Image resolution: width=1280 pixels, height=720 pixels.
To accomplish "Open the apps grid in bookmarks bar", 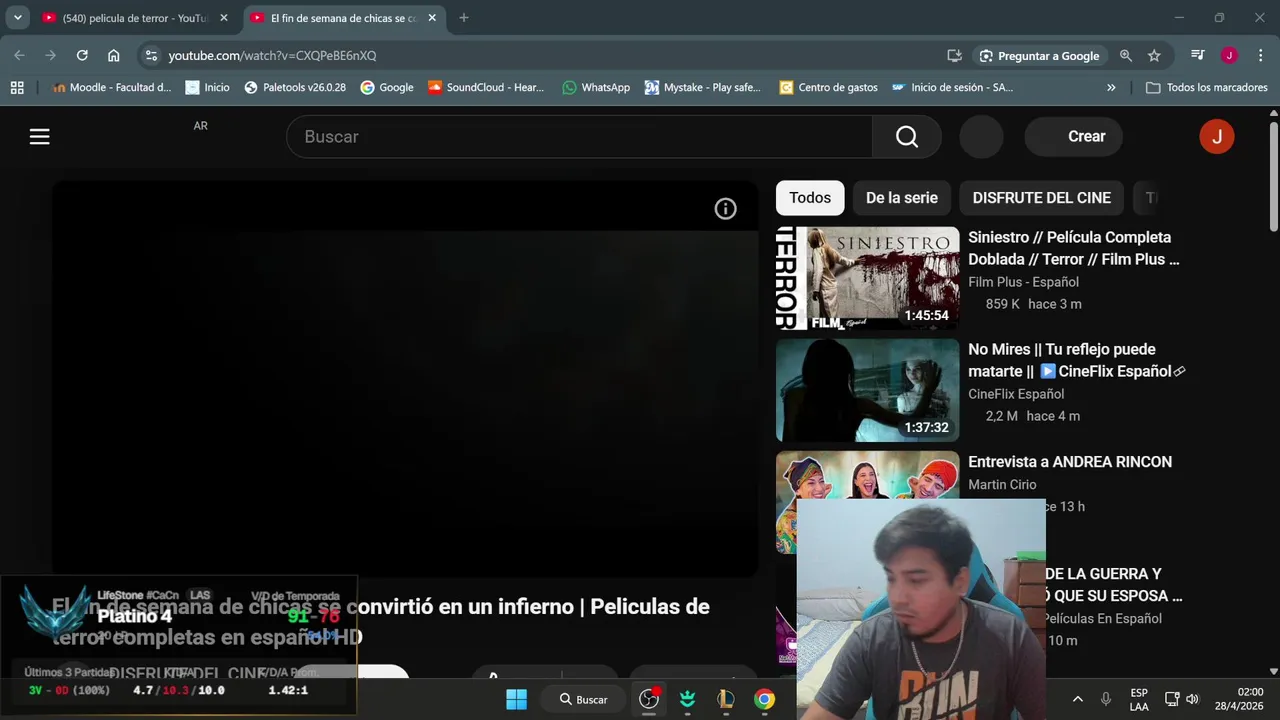I will click(17, 88).
